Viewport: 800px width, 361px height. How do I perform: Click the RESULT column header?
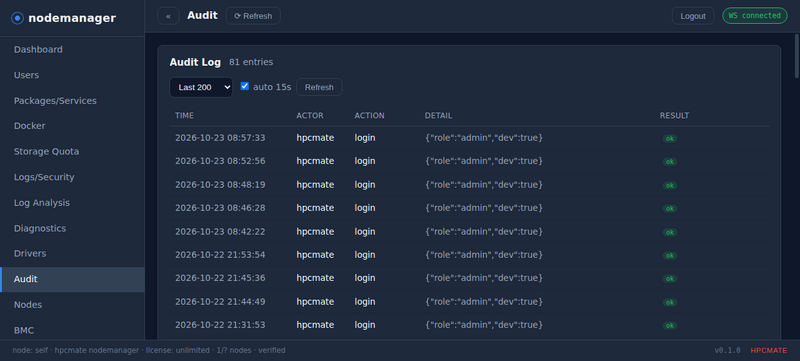tap(674, 116)
